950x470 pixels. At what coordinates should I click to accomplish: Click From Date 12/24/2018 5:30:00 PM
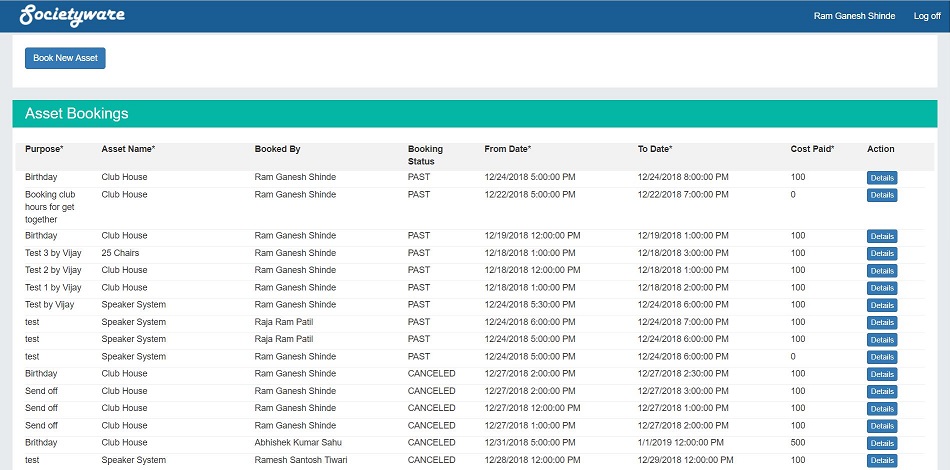pos(530,304)
